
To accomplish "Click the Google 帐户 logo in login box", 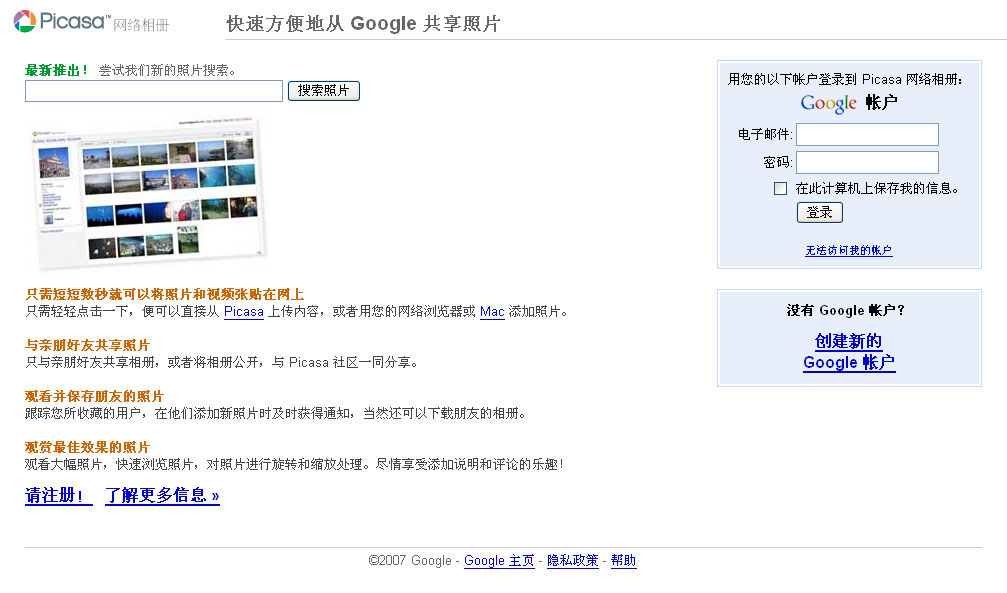I will 849,103.
